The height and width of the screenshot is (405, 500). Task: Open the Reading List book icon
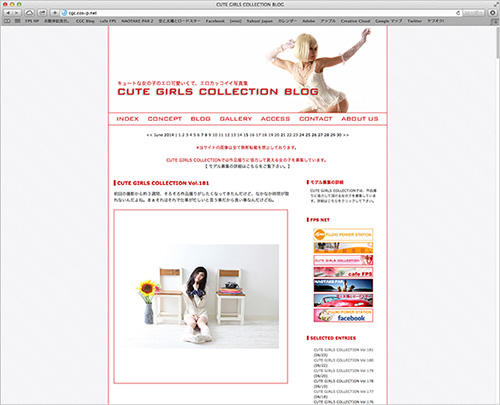tap(7, 21)
